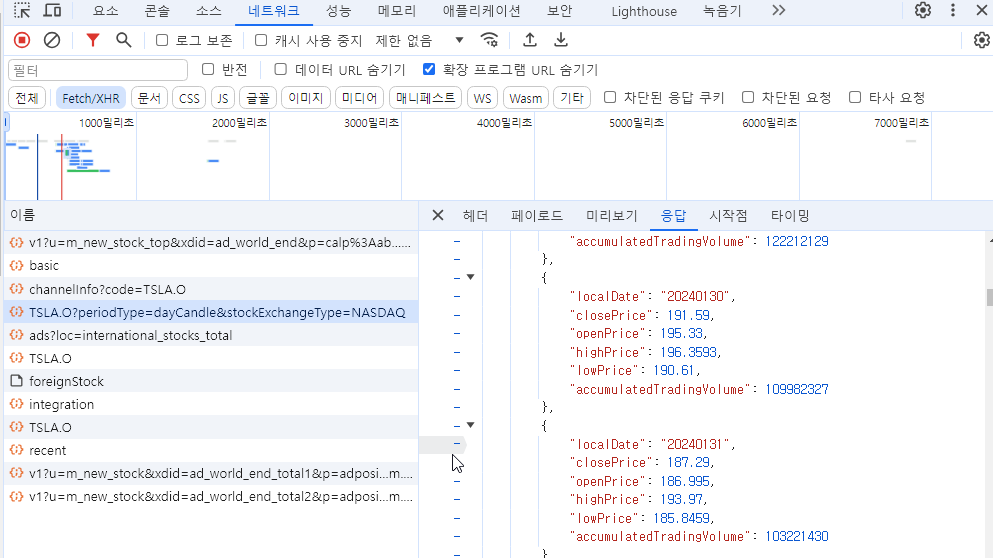Check Blocked response cookies (차단된 응답 쿠키)
Screen dimensions: 993x558
tap(610, 97)
